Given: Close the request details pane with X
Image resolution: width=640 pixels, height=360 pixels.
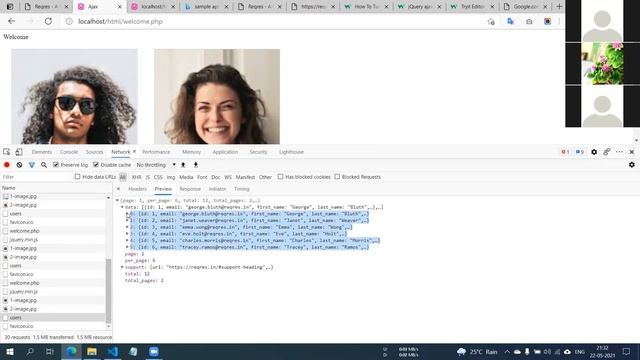Looking at the screenshot, I should [x=118, y=189].
